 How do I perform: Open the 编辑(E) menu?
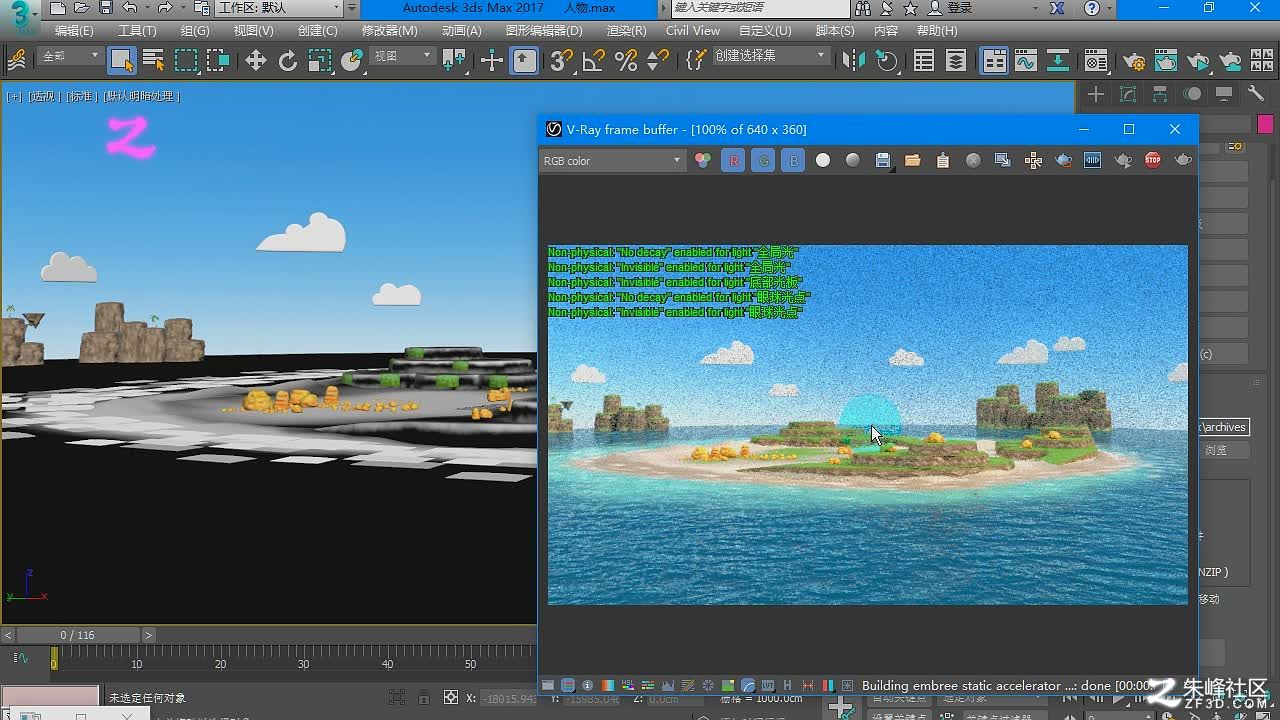[x=74, y=31]
